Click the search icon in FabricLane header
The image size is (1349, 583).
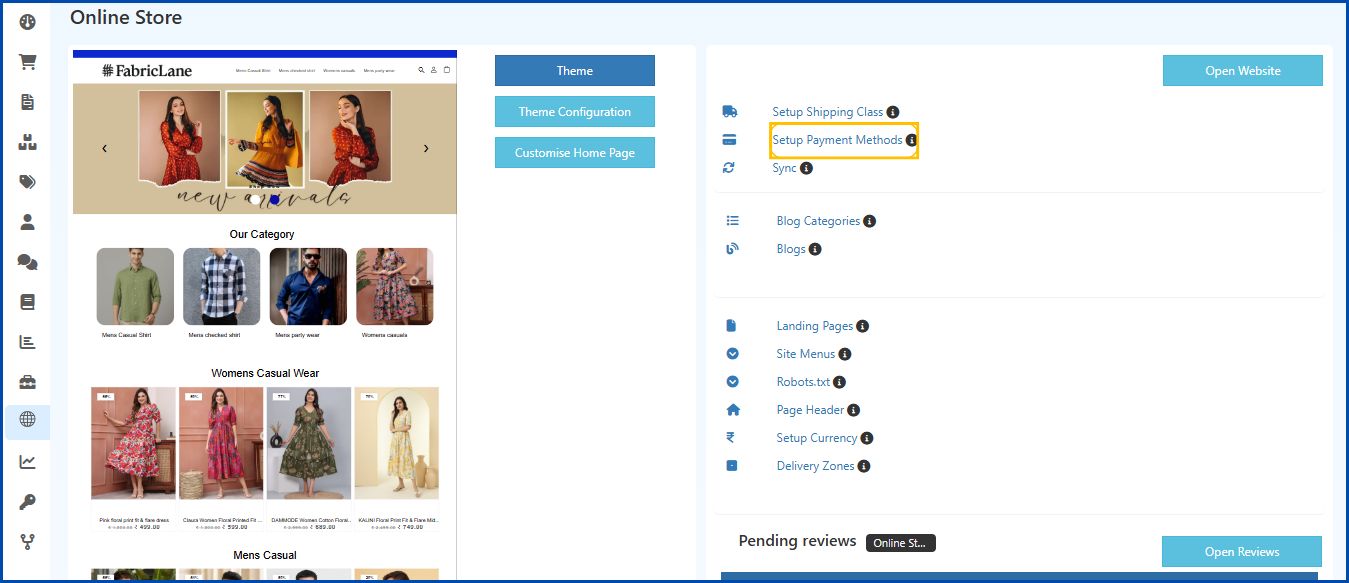click(422, 70)
